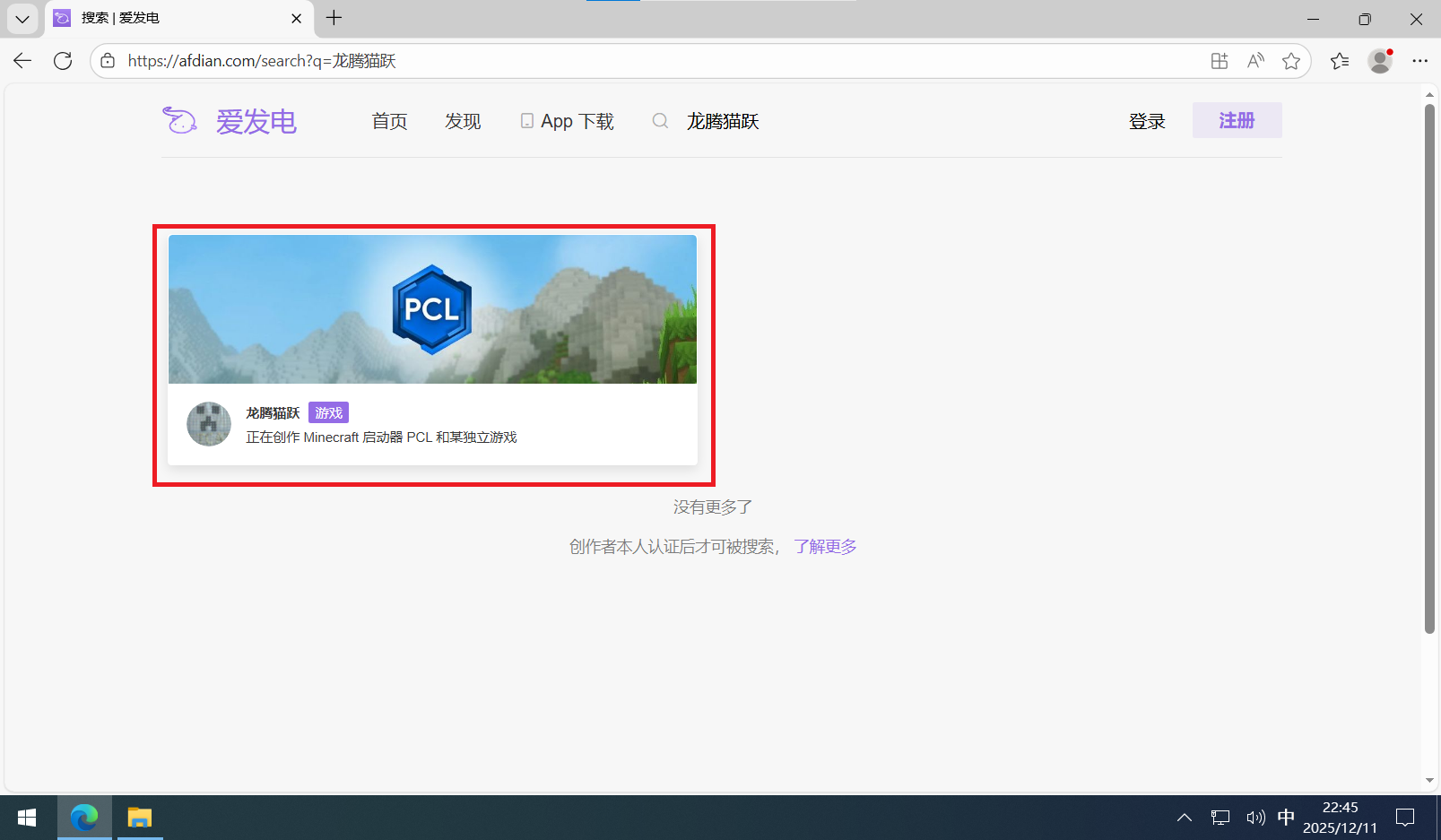
Task: Click the browser back arrow
Action: [22, 61]
